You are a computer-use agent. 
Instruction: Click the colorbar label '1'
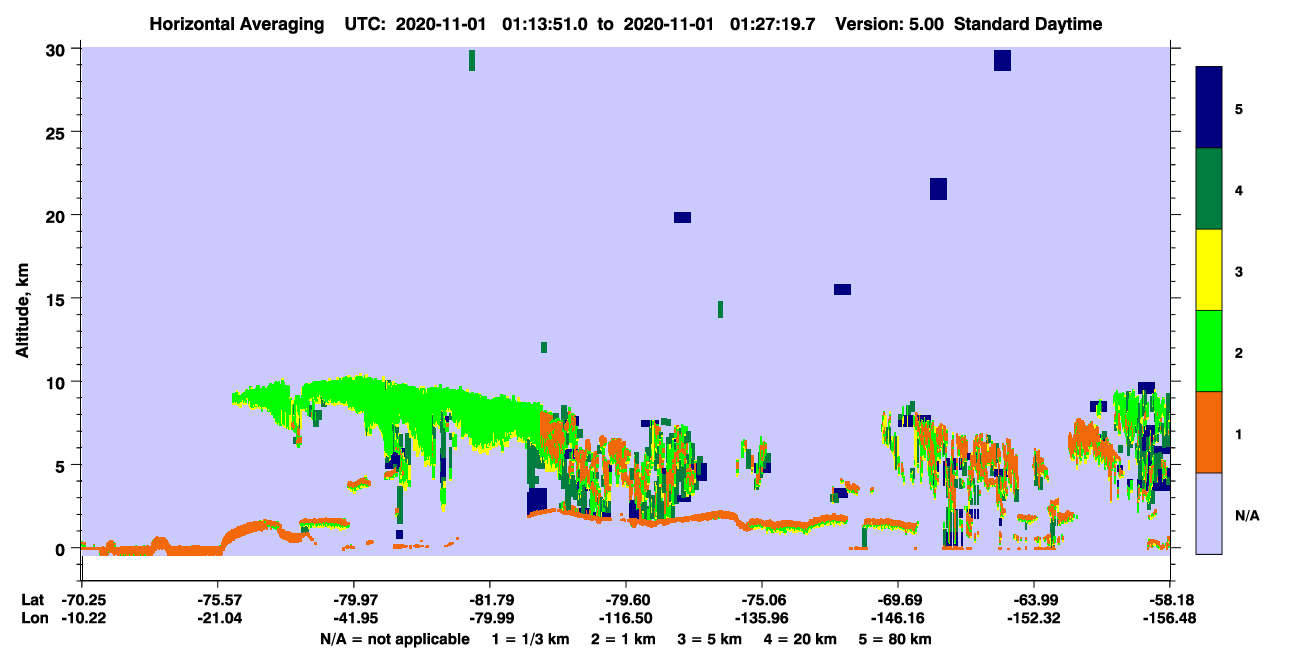[1239, 433]
